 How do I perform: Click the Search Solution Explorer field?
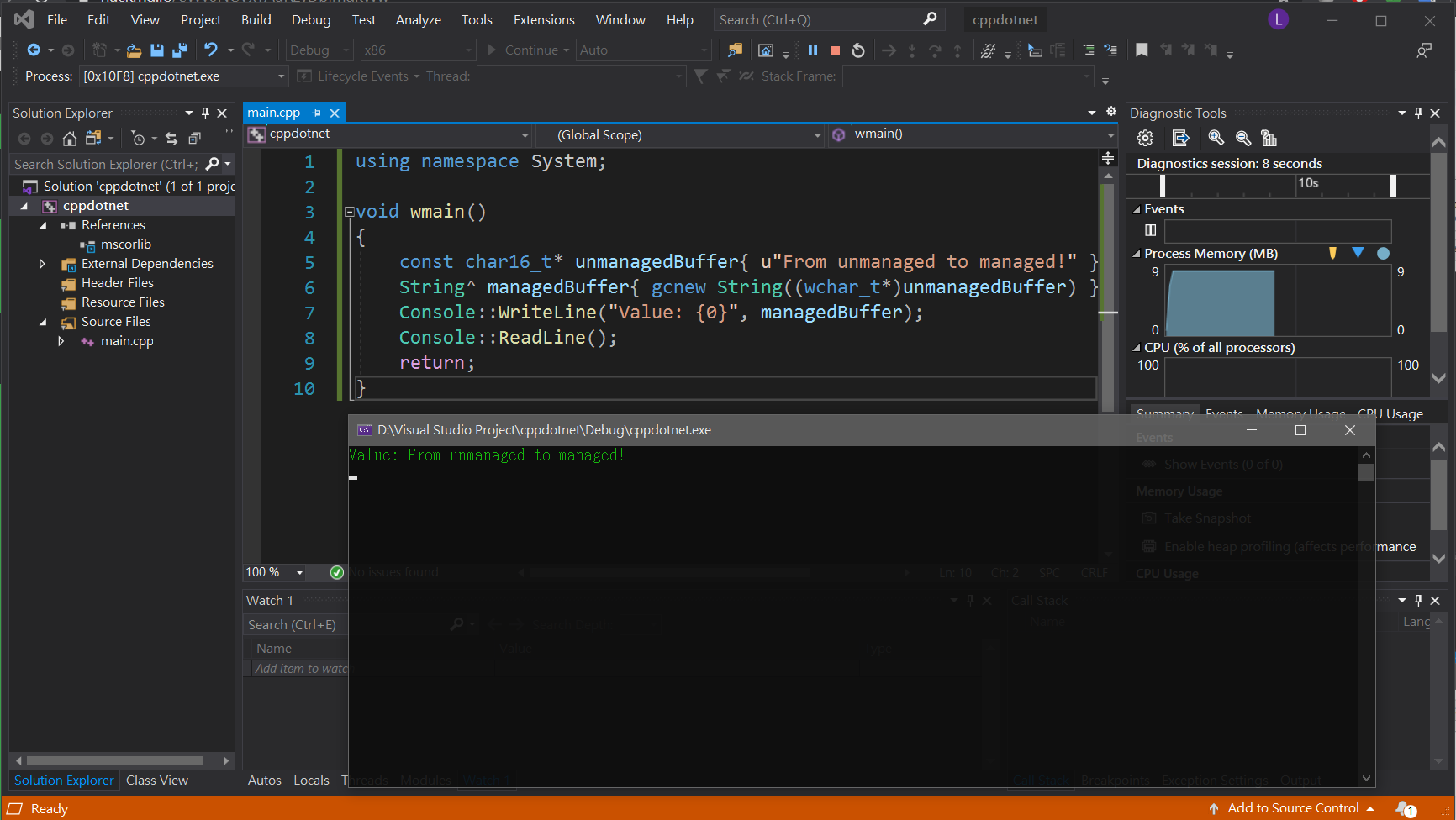pyautogui.click(x=106, y=165)
